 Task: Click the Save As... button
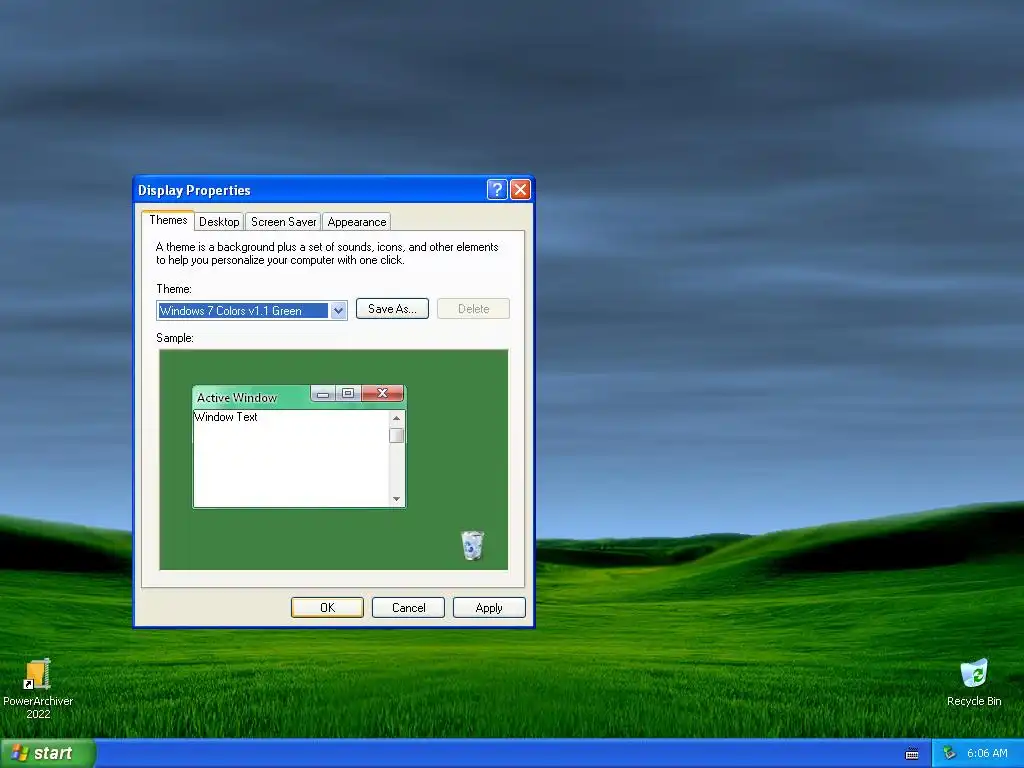coord(392,309)
